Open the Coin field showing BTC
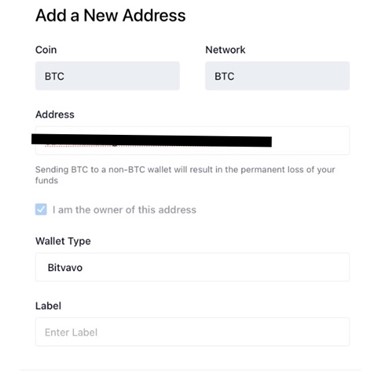Viewport: 387px width, 377px height. pos(107,76)
